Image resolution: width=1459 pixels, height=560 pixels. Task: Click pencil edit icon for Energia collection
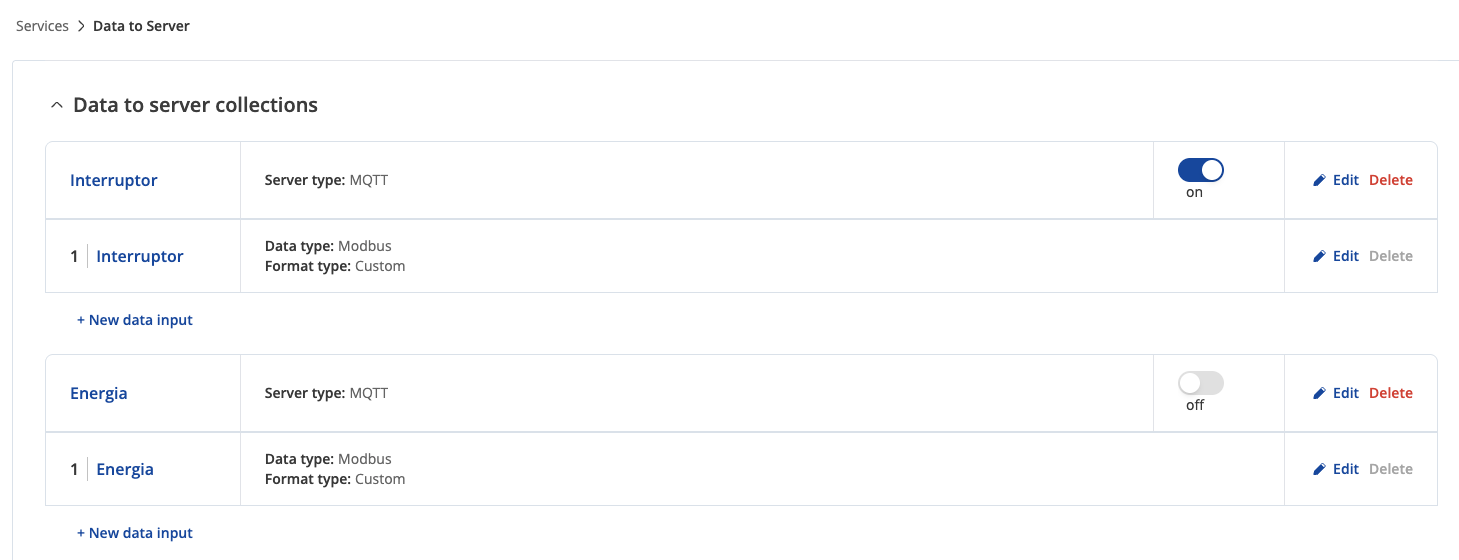(1320, 394)
